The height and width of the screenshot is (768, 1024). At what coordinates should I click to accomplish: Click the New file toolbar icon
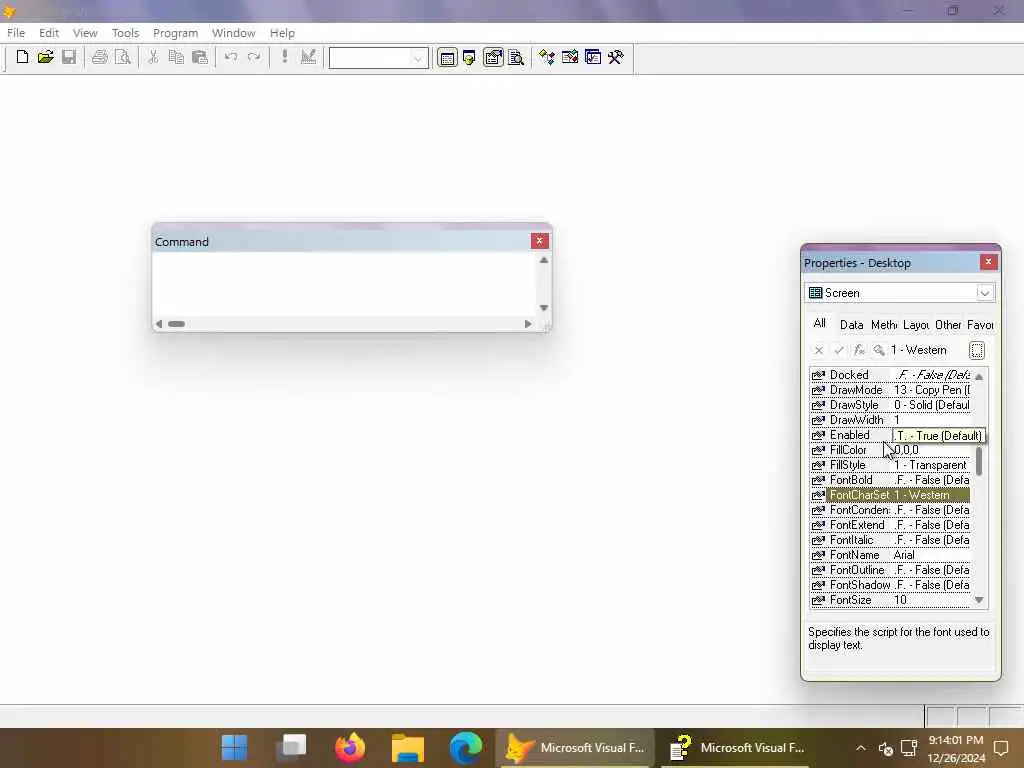(x=22, y=57)
